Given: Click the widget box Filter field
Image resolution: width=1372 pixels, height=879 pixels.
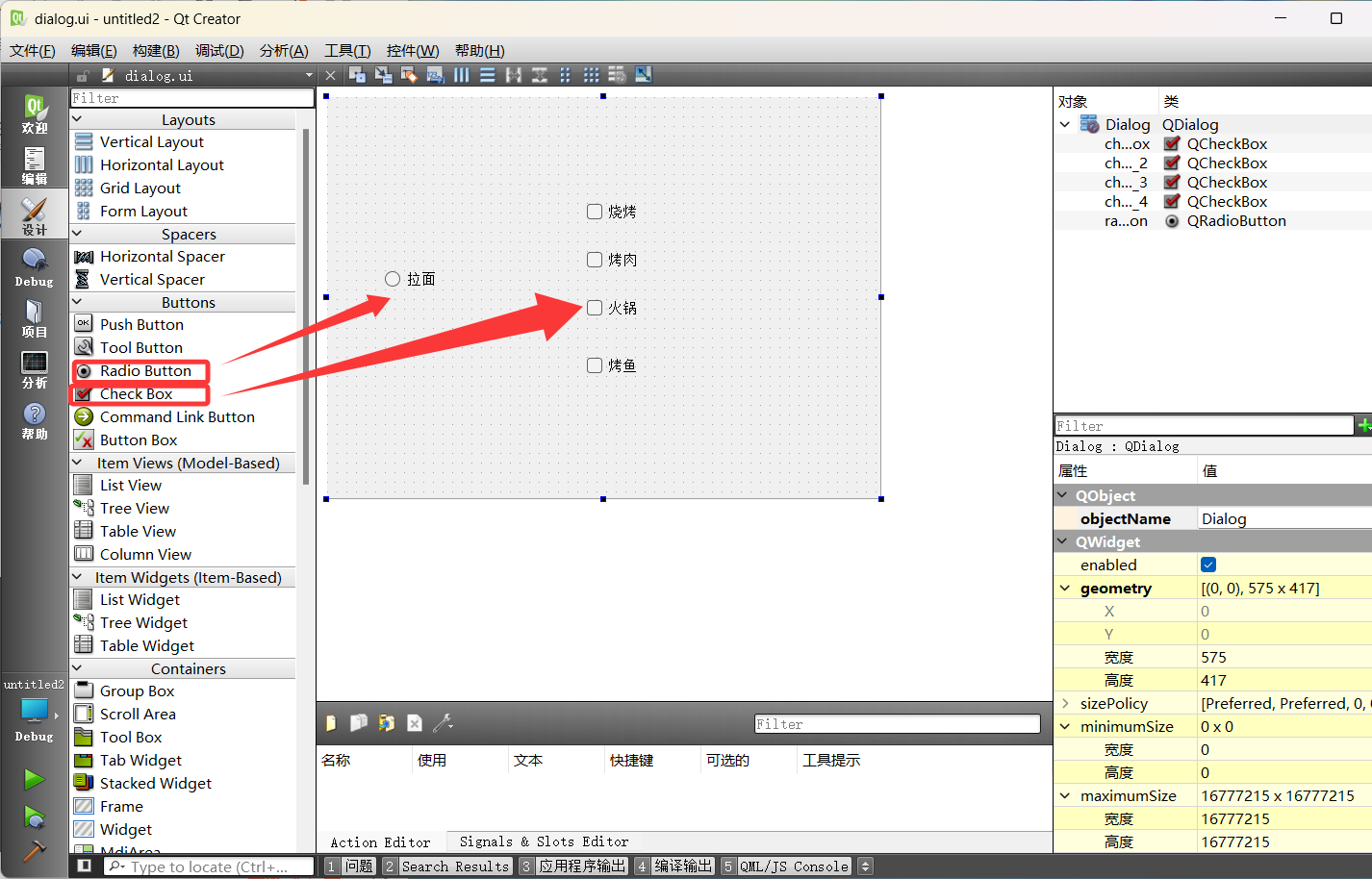Looking at the screenshot, I should click(x=192, y=98).
